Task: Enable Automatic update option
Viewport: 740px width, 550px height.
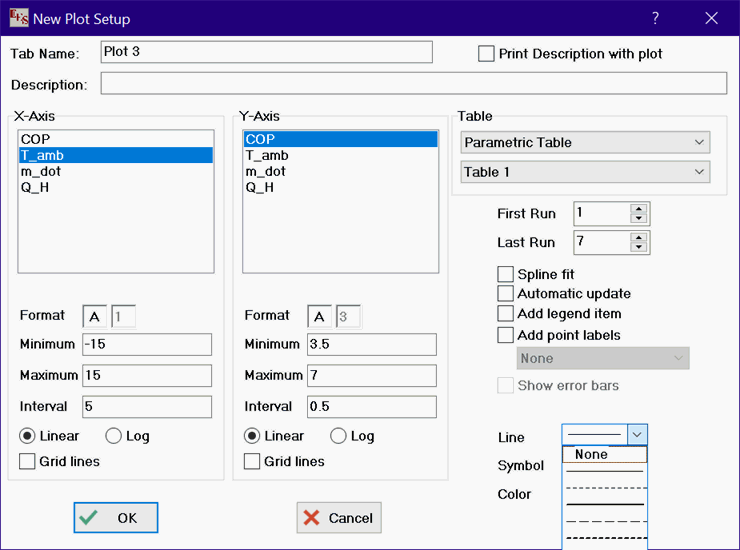Action: click(x=506, y=294)
